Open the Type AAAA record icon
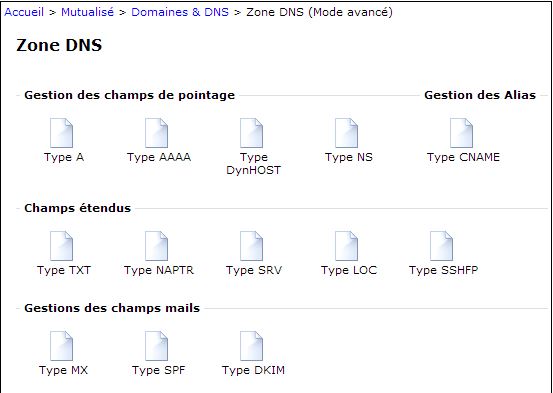The width and height of the screenshot is (553, 393). (x=156, y=133)
